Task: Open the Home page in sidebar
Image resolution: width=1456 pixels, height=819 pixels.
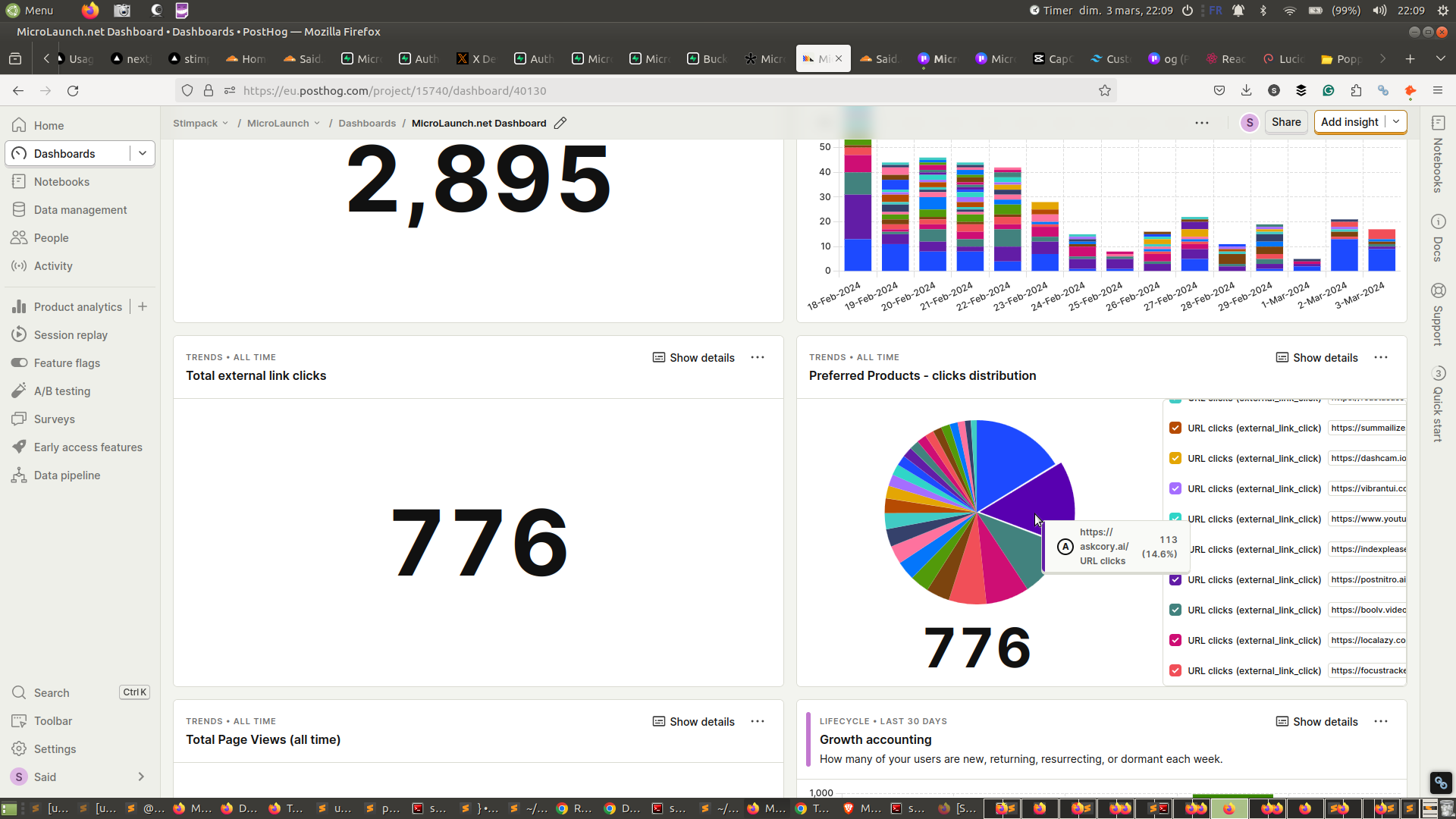Action: pos(49,125)
